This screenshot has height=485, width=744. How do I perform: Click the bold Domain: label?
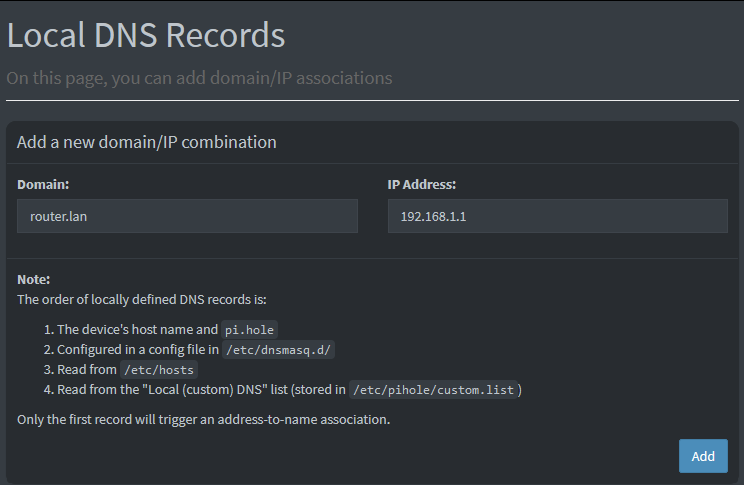coord(43,184)
